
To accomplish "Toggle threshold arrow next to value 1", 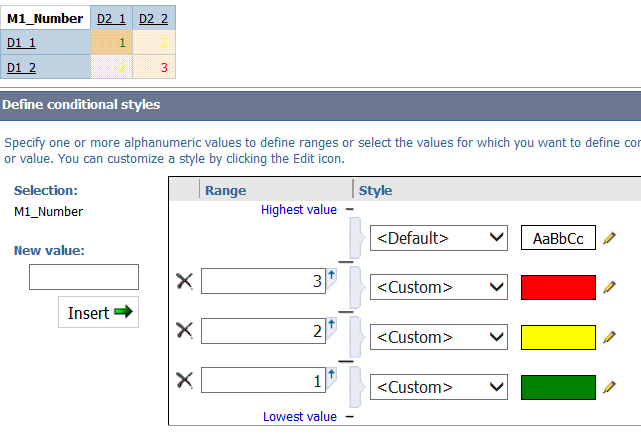I will [x=332, y=377].
